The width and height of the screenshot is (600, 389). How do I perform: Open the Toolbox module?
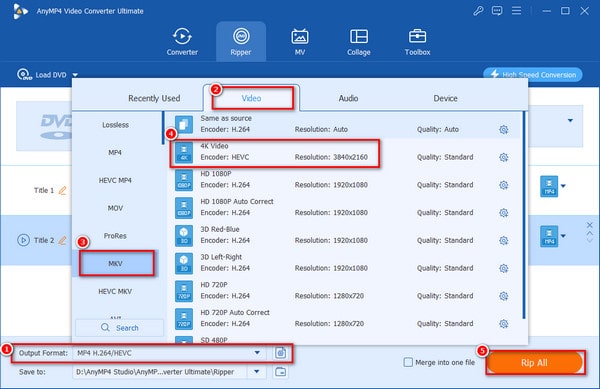point(417,41)
